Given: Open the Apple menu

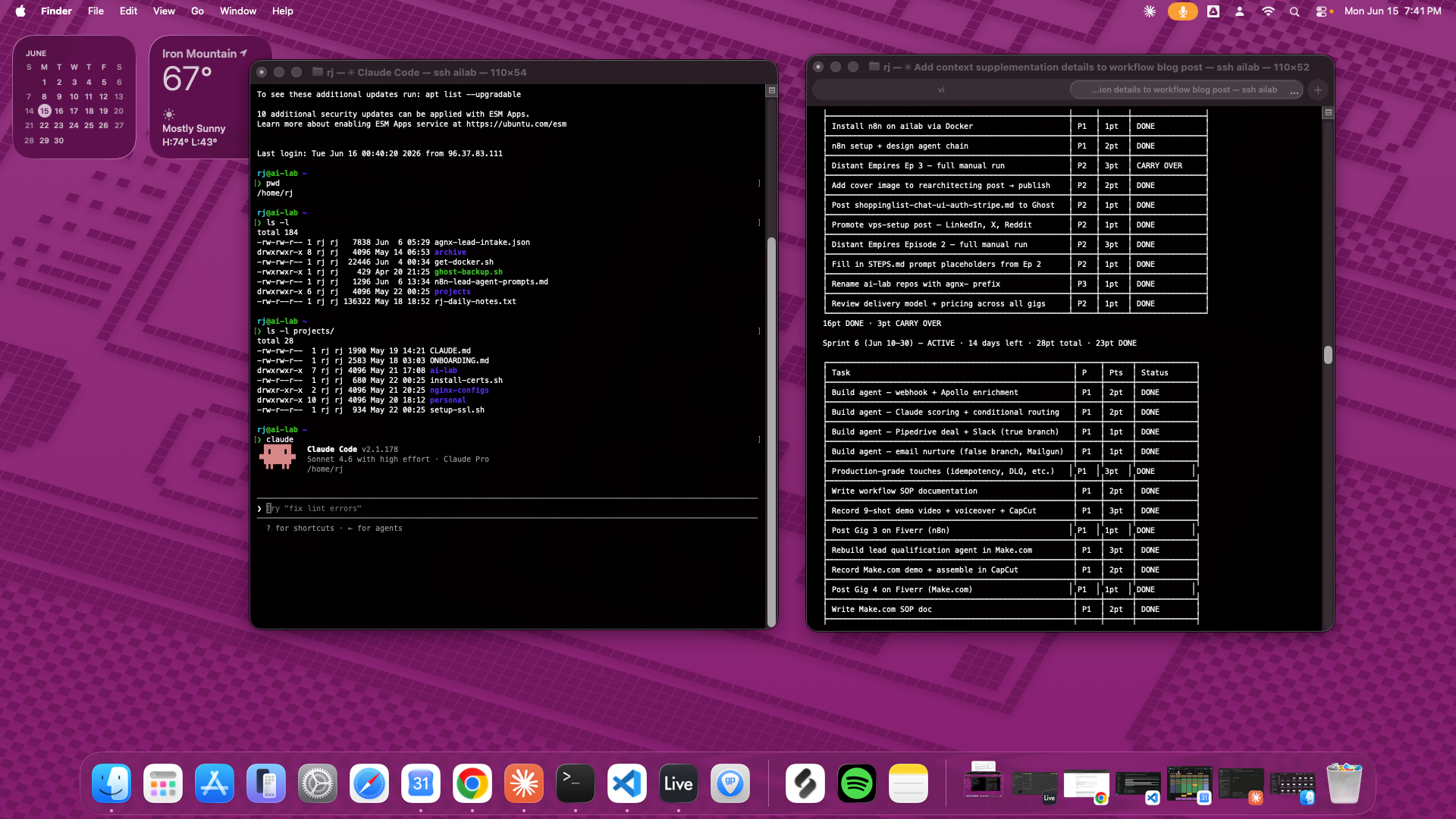Looking at the screenshot, I should (20, 11).
